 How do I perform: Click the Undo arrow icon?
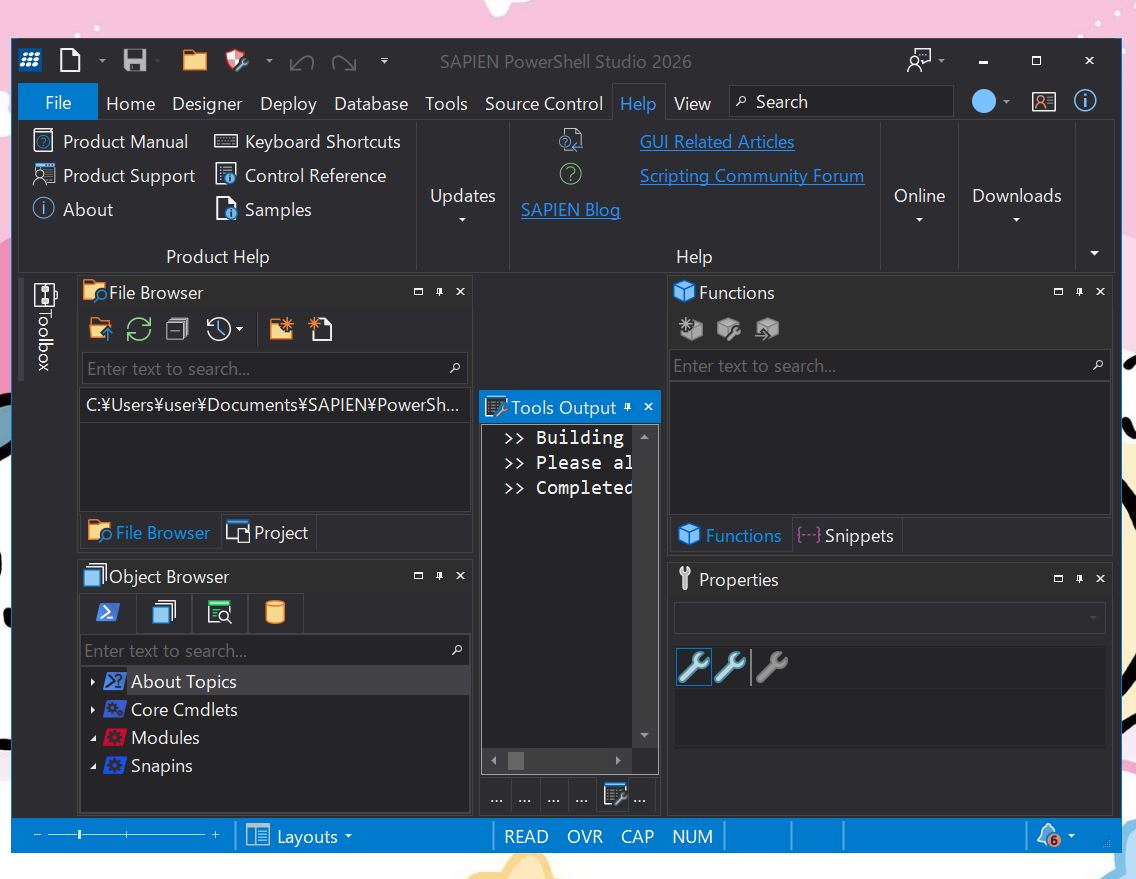(301, 62)
